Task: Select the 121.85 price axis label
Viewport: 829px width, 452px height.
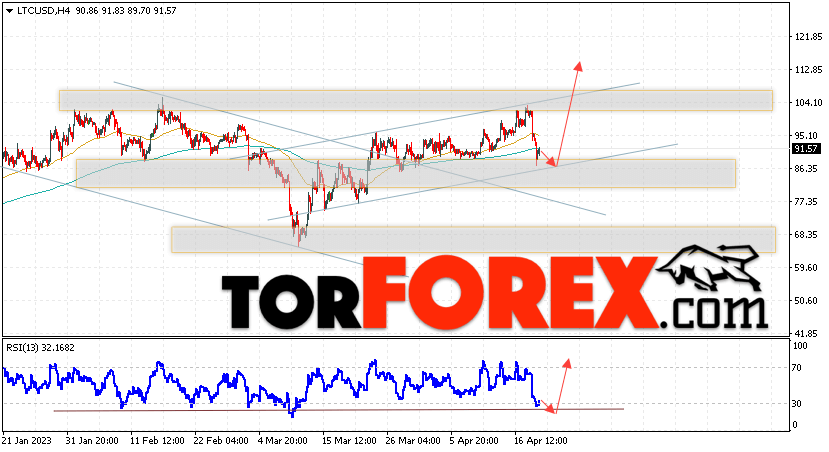Action: (x=809, y=36)
